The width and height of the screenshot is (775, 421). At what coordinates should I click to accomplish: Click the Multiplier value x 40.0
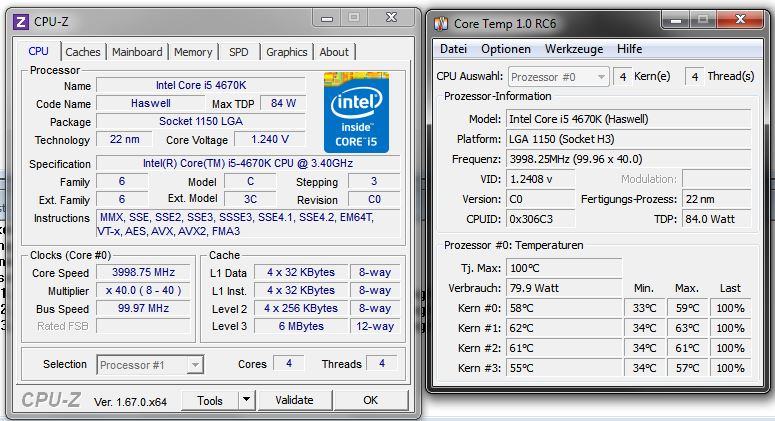click(143, 291)
